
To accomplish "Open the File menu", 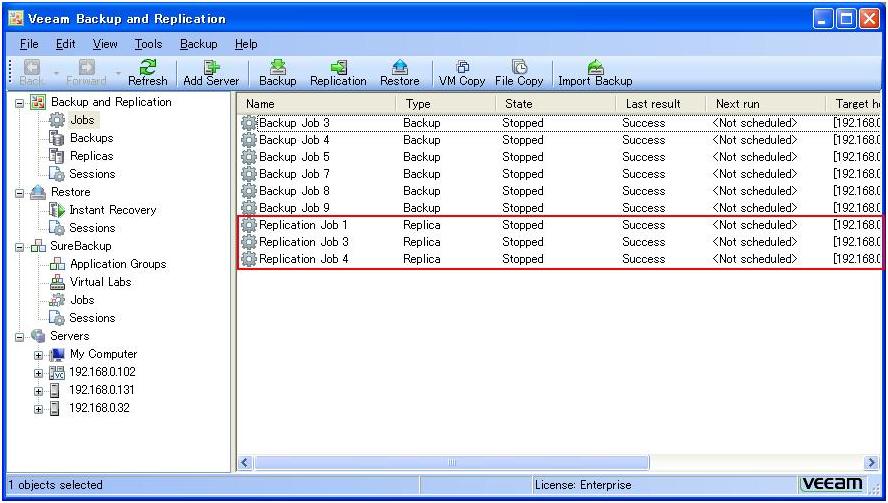I will pyautogui.click(x=29, y=44).
